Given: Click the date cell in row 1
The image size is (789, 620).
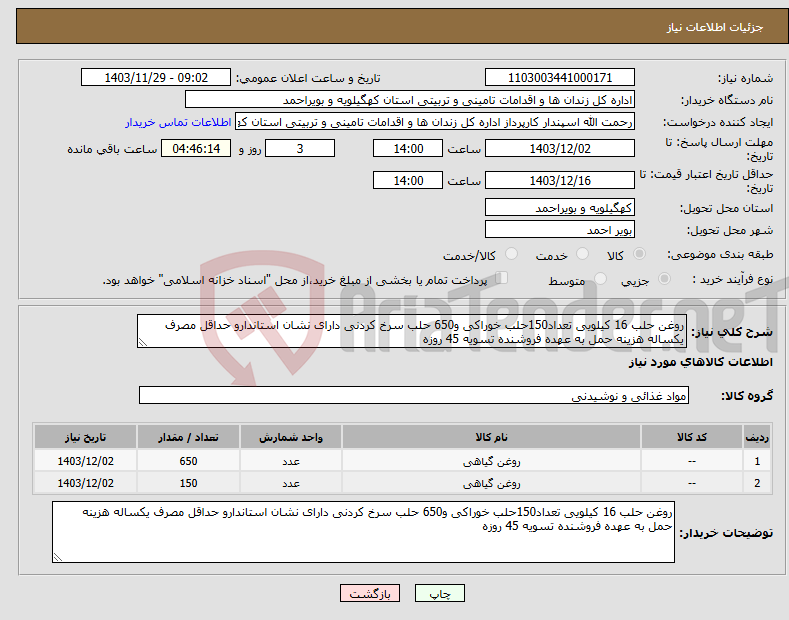Looking at the screenshot, I should (86, 461).
